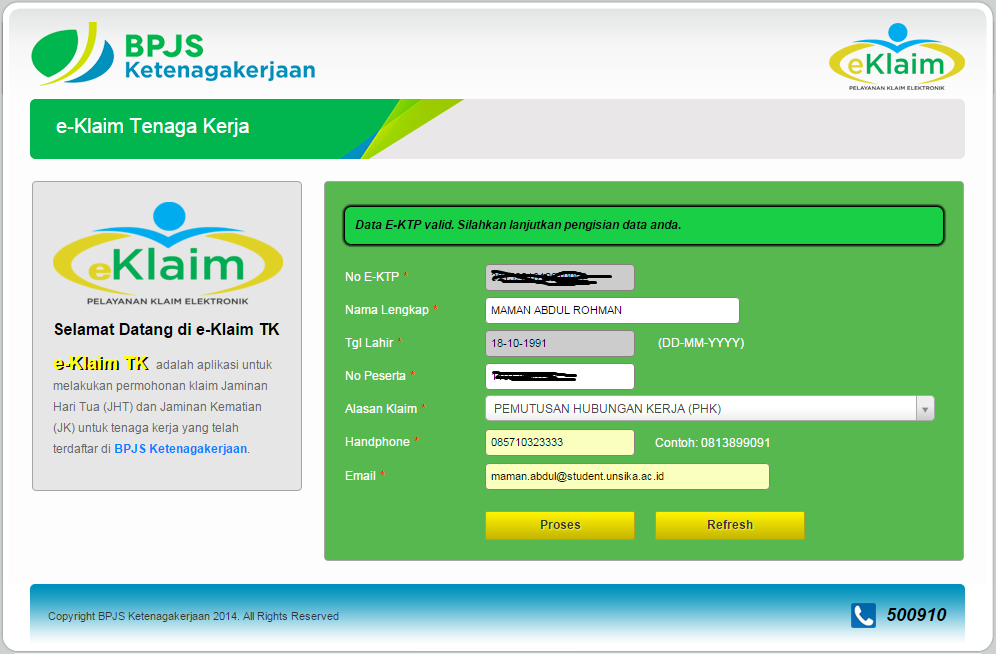Click the 'Tgl Lahir' label
Image resolution: width=996 pixels, height=654 pixels.
pyautogui.click(x=369, y=343)
